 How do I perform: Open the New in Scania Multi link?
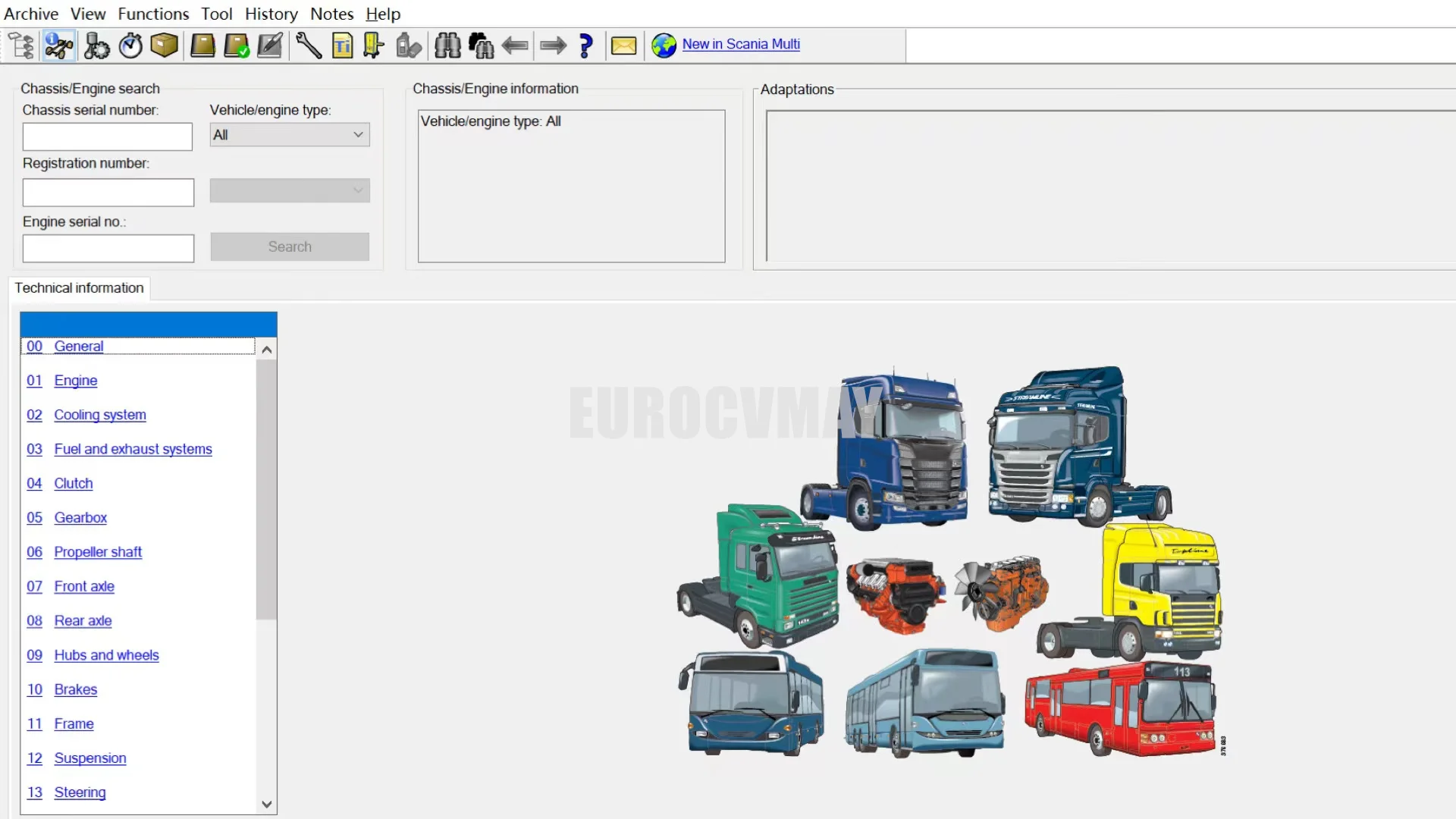pyautogui.click(x=740, y=44)
